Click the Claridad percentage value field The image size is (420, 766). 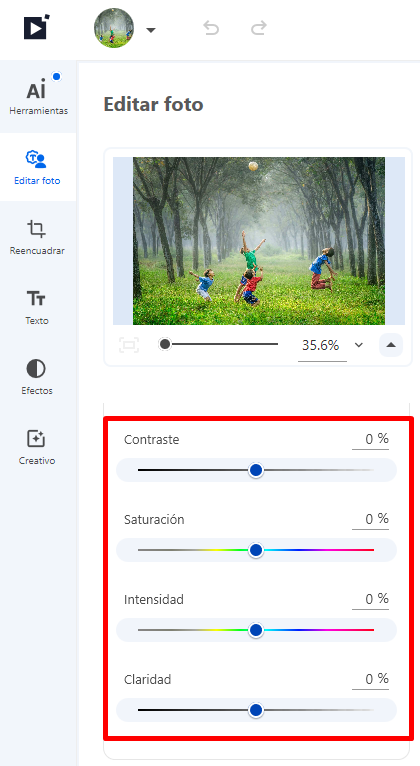371,679
